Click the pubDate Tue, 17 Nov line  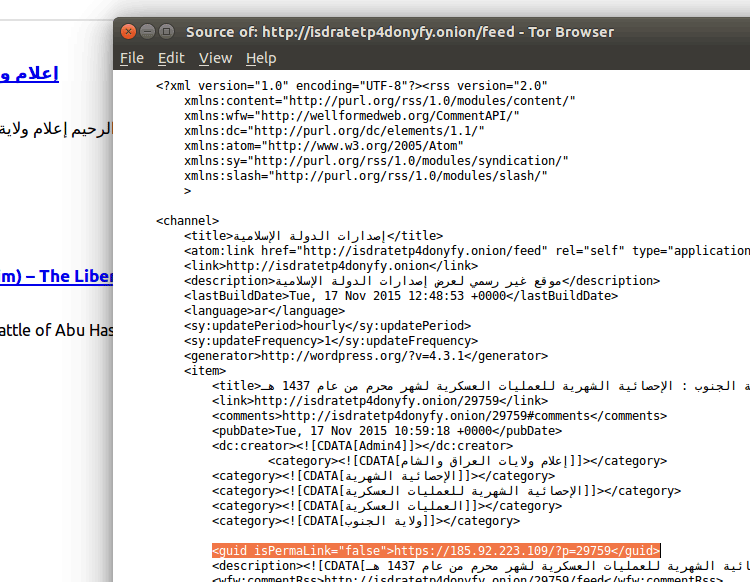[x=387, y=430]
